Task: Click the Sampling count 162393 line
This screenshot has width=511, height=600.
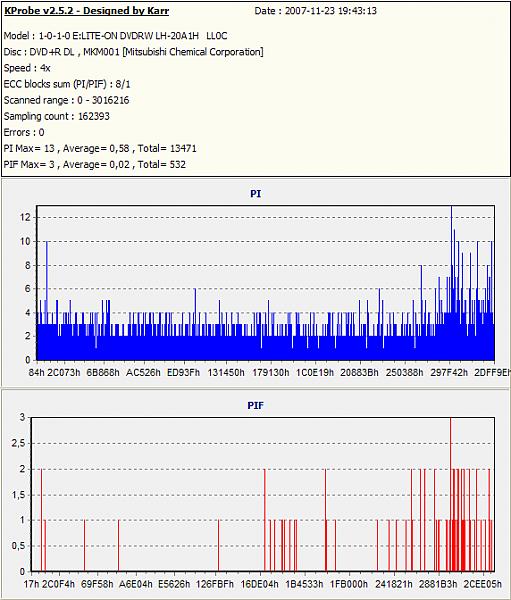Action: [x=57, y=116]
